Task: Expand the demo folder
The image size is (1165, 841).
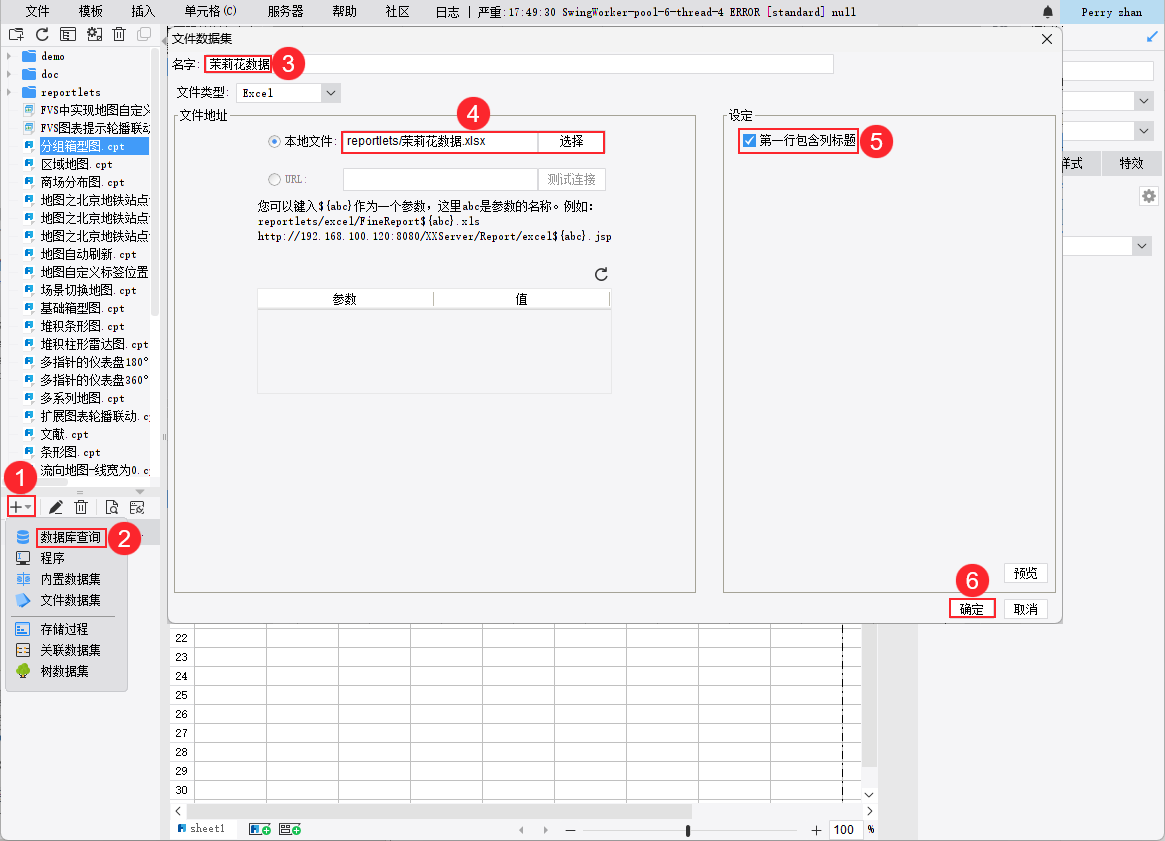Action: [x=9, y=56]
